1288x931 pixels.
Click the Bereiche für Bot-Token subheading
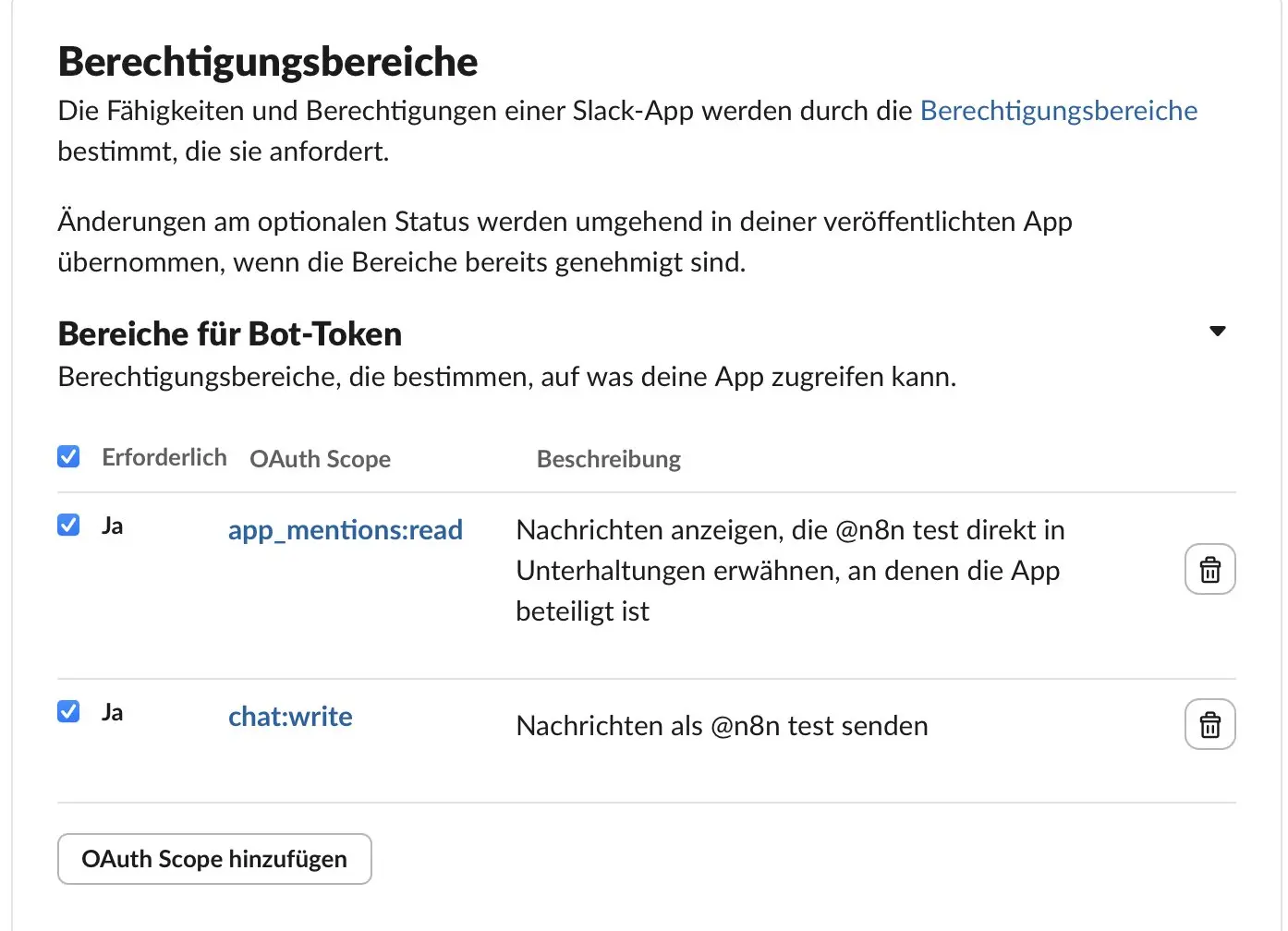click(x=230, y=333)
